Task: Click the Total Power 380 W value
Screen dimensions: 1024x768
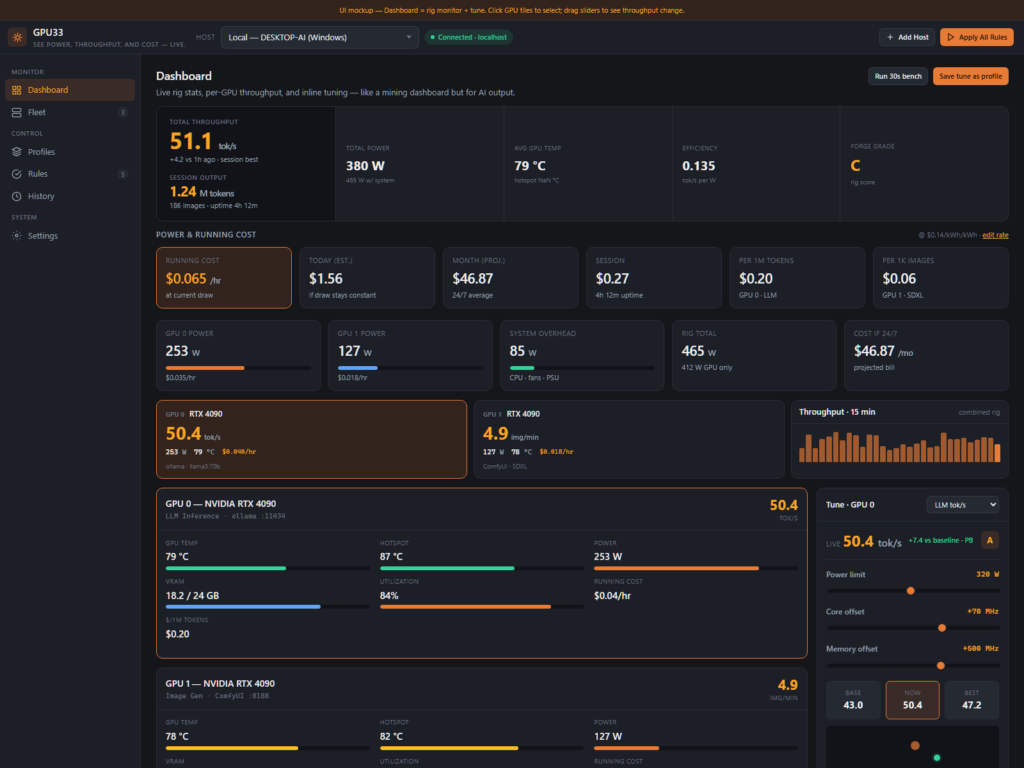Action: click(365, 166)
